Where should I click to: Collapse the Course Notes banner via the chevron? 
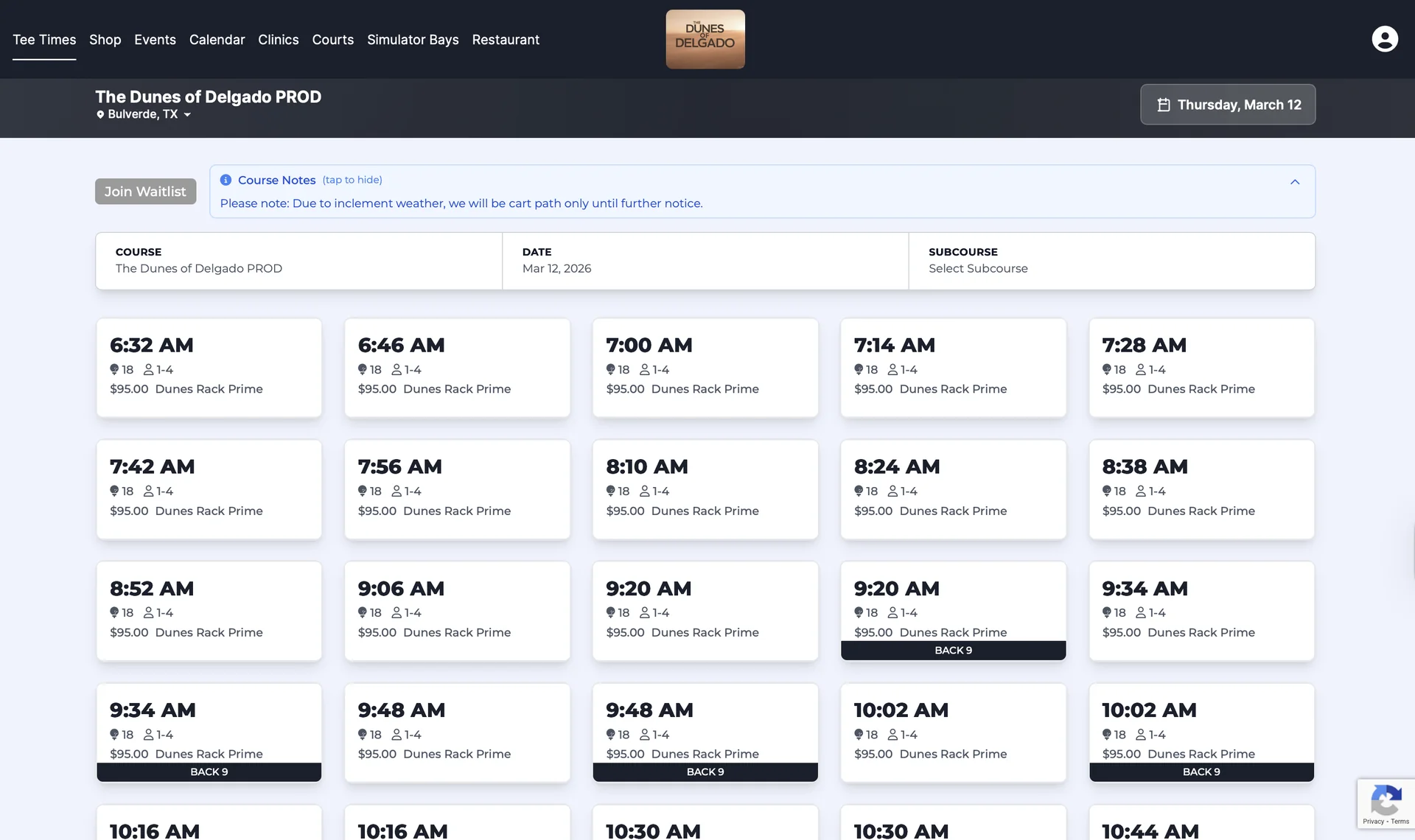click(1296, 181)
